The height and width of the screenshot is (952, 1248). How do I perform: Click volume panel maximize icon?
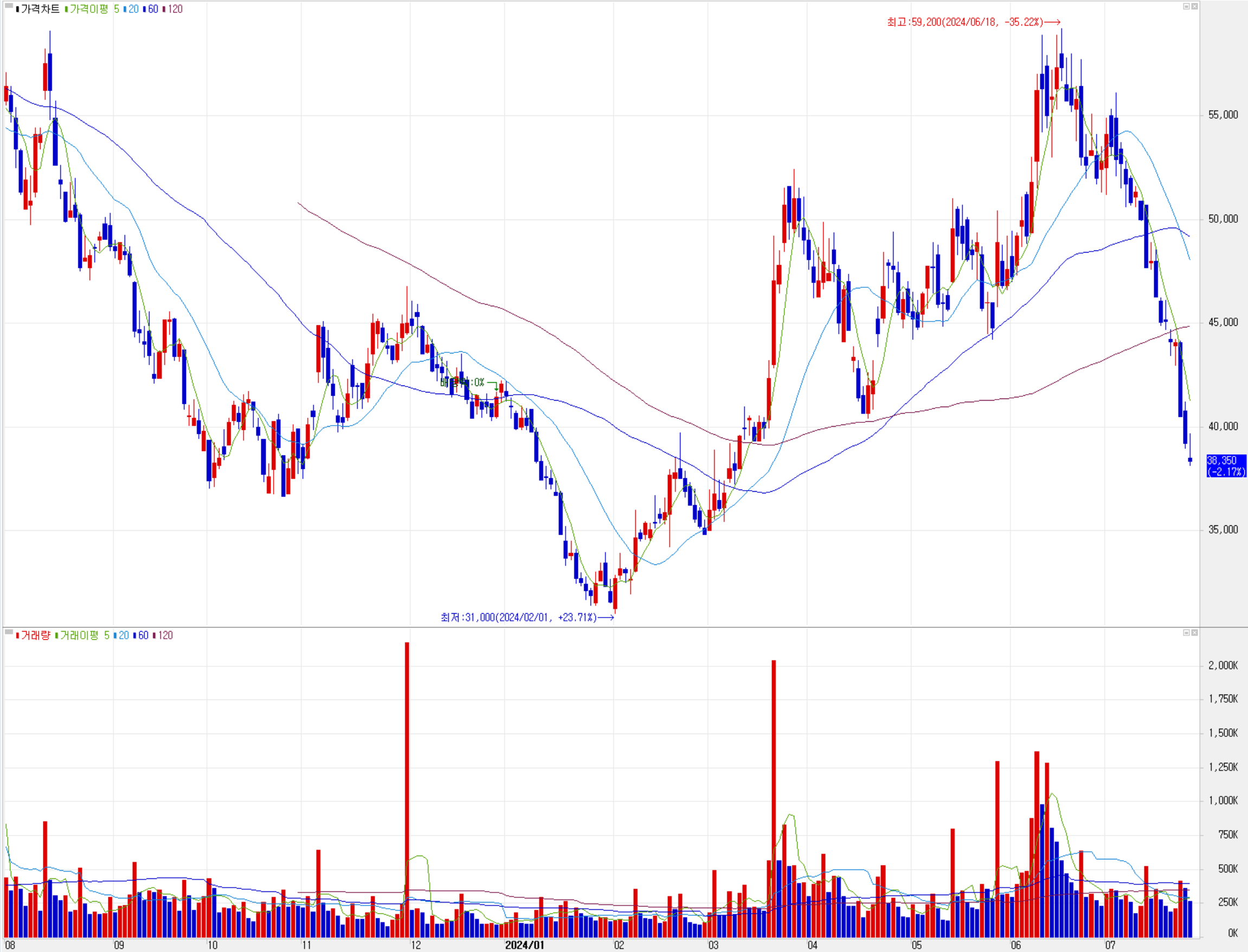tap(1186, 632)
